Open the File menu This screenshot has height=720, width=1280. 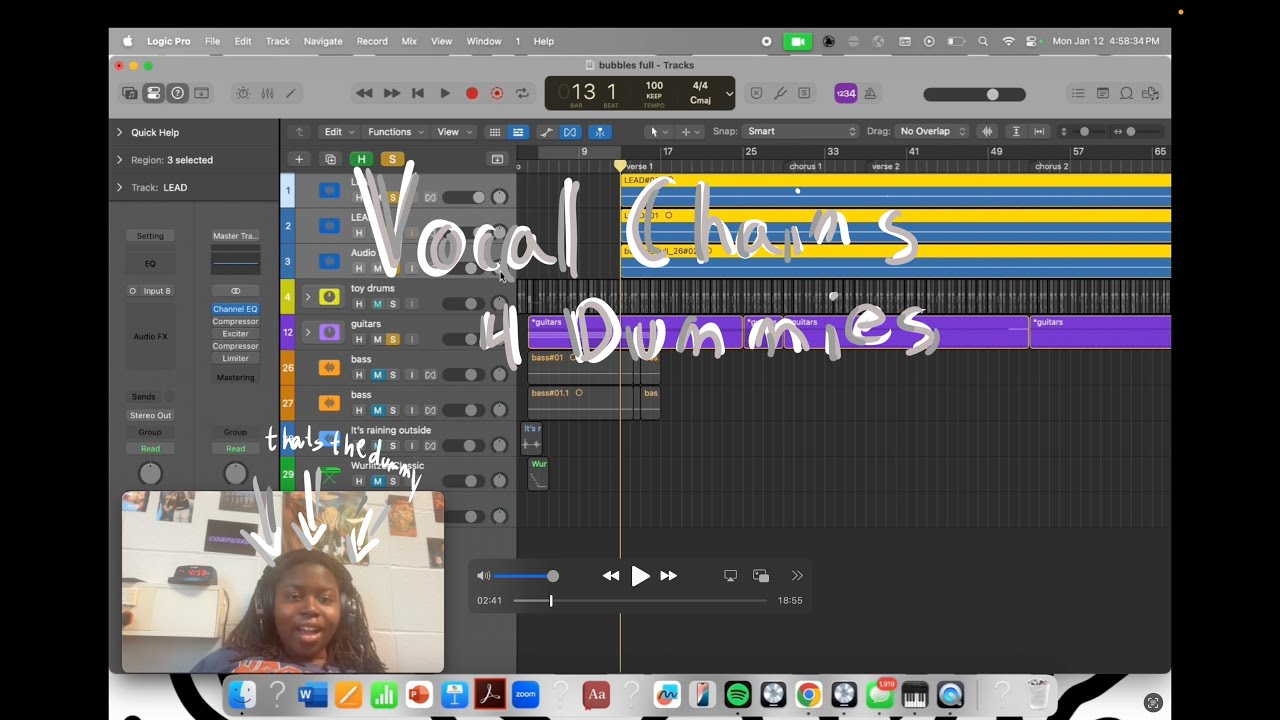[212, 41]
